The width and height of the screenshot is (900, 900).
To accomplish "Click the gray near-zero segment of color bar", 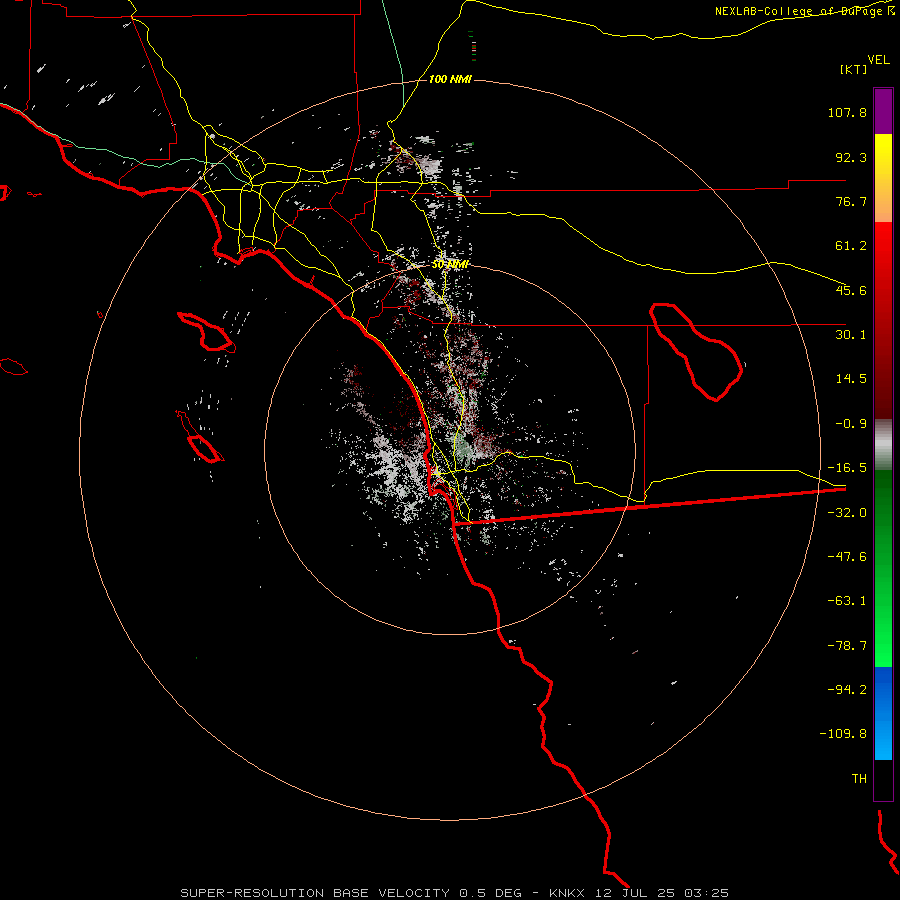I will 883,445.
